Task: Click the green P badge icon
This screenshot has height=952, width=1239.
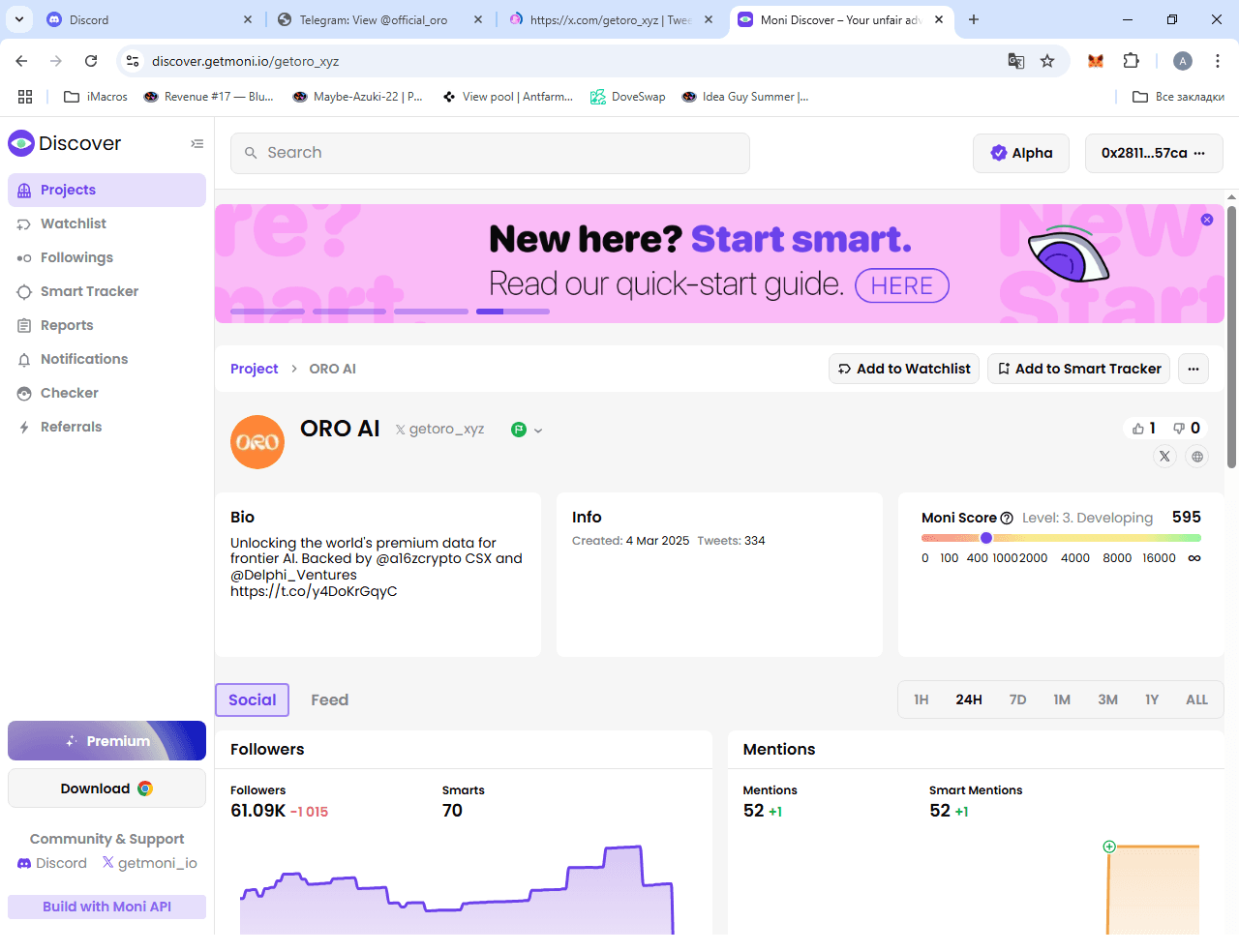Action: pos(519,430)
